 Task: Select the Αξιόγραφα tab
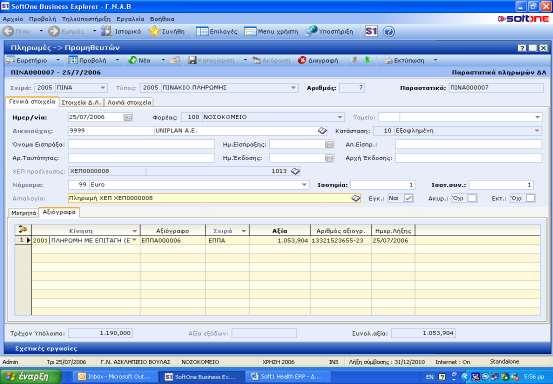pyautogui.click(x=59, y=212)
